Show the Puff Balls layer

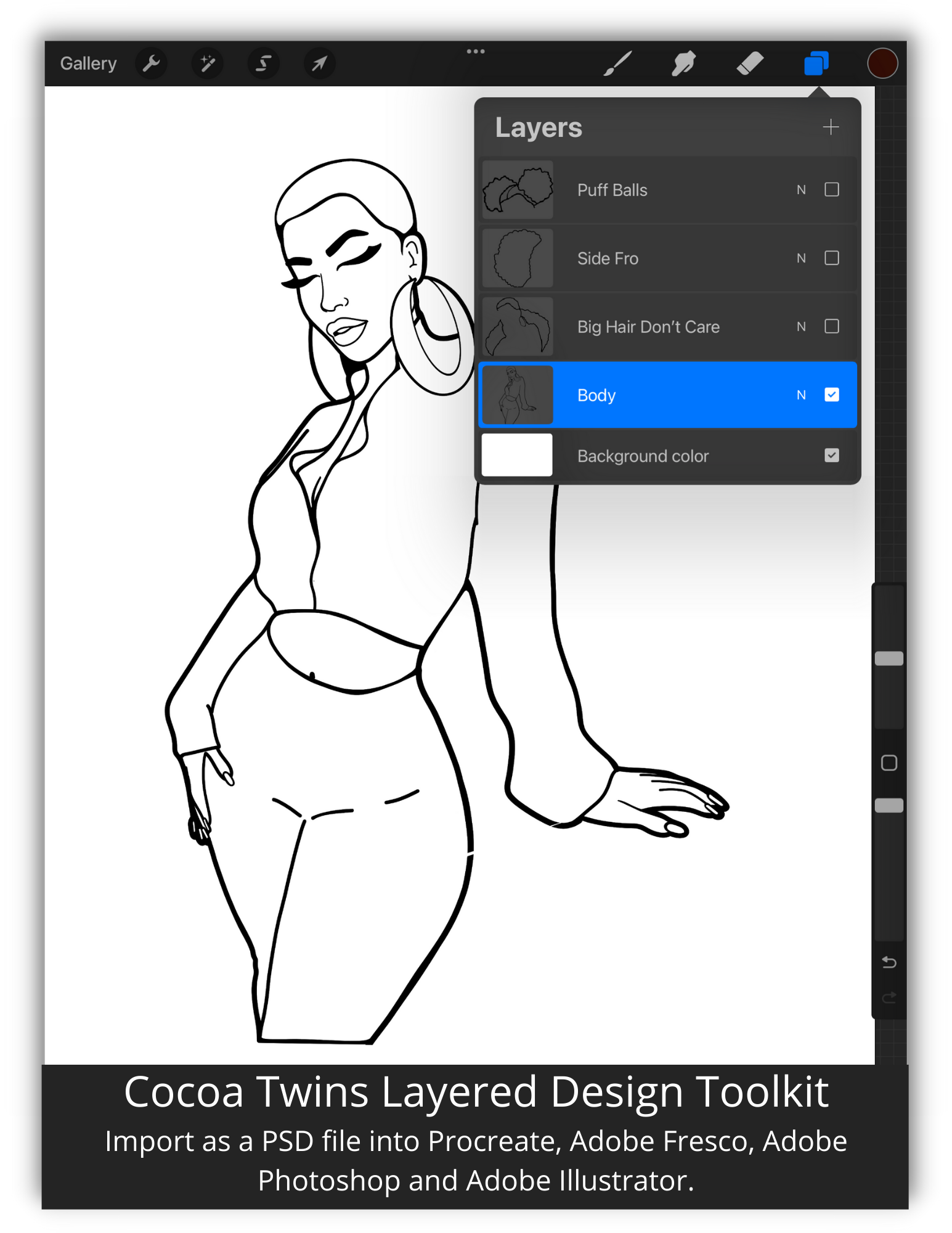coord(832,190)
